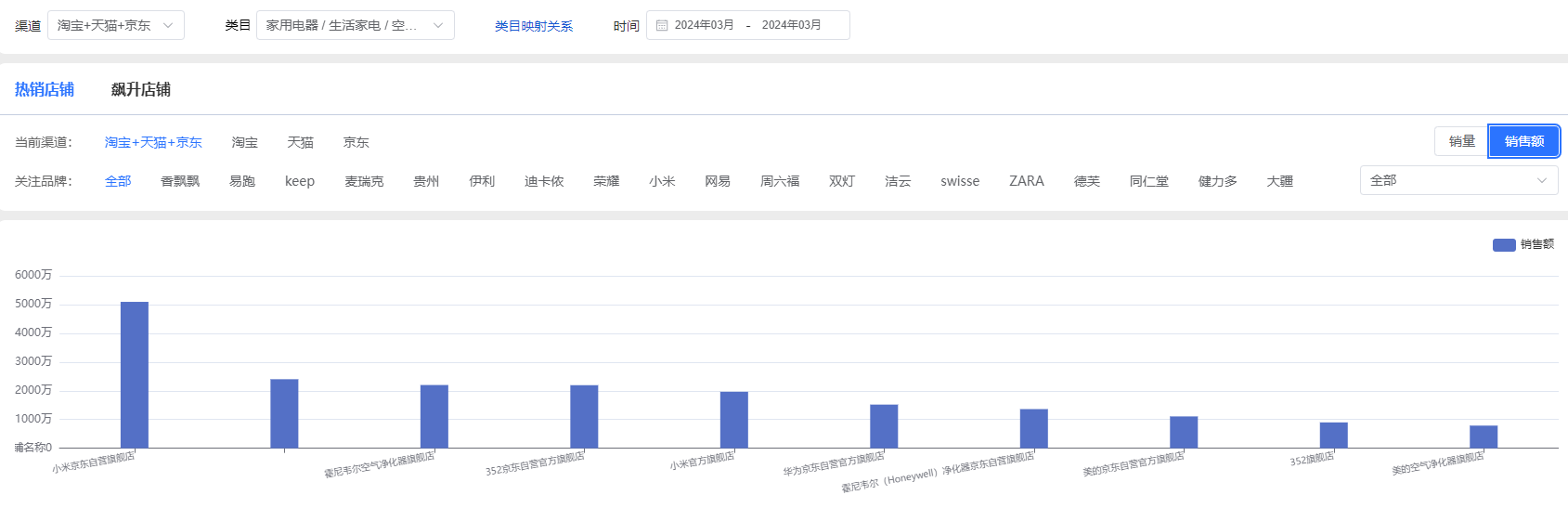Click the 霍尼韦尔（Honeywell）净化器京东自营旗舰店 bar

(1034, 428)
